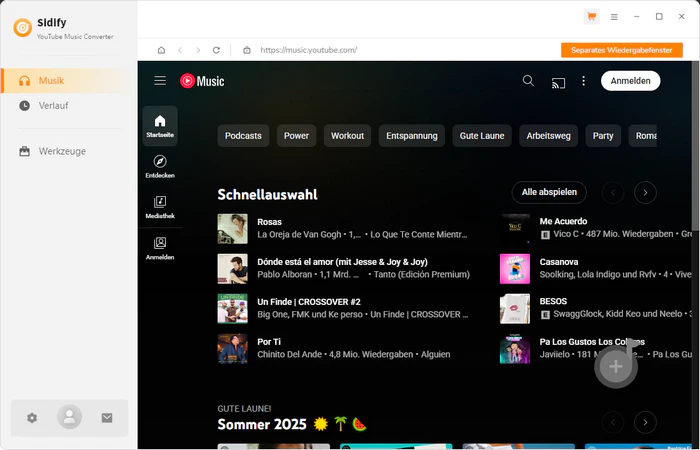Click the browser back arrow
The width and height of the screenshot is (700, 450).
click(x=180, y=50)
